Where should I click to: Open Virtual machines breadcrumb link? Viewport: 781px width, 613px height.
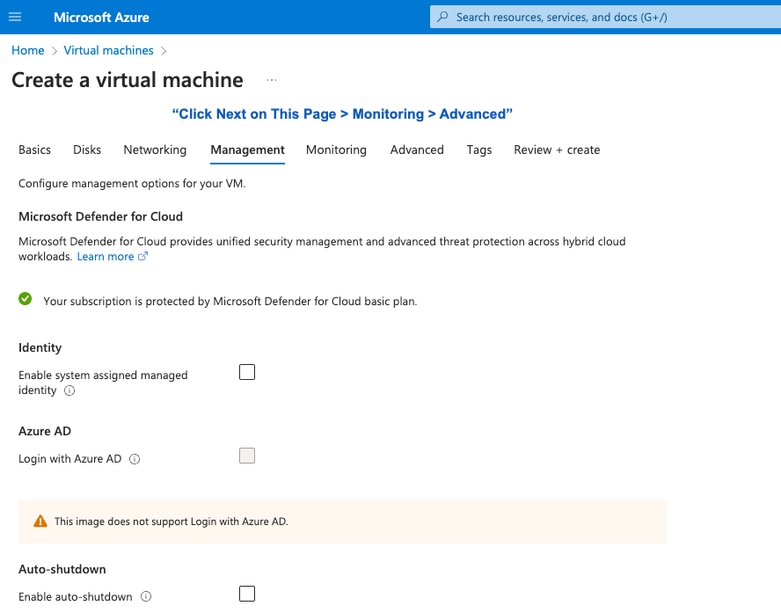(x=109, y=50)
